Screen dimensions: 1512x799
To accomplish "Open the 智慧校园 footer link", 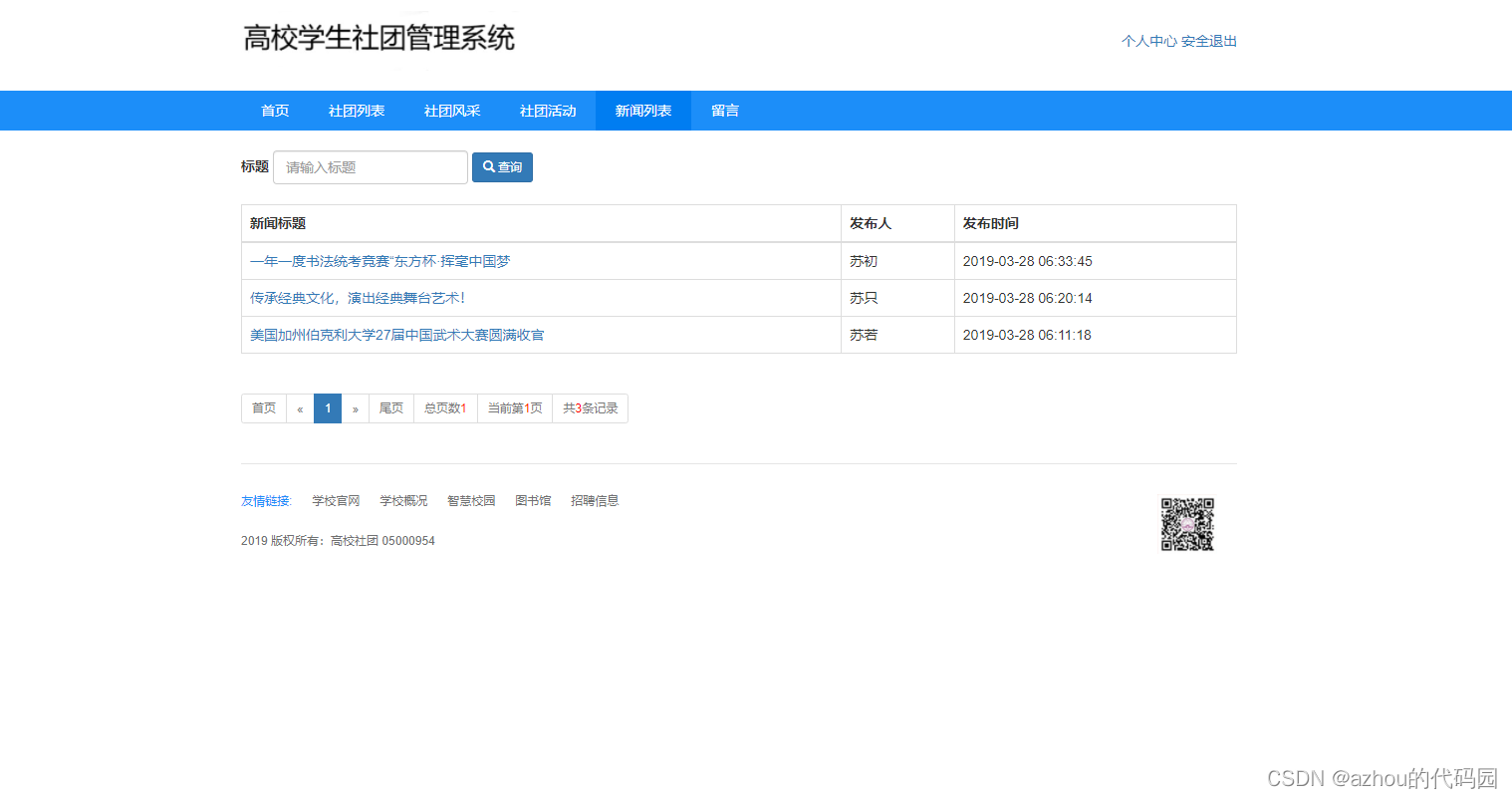I will 471,501.
